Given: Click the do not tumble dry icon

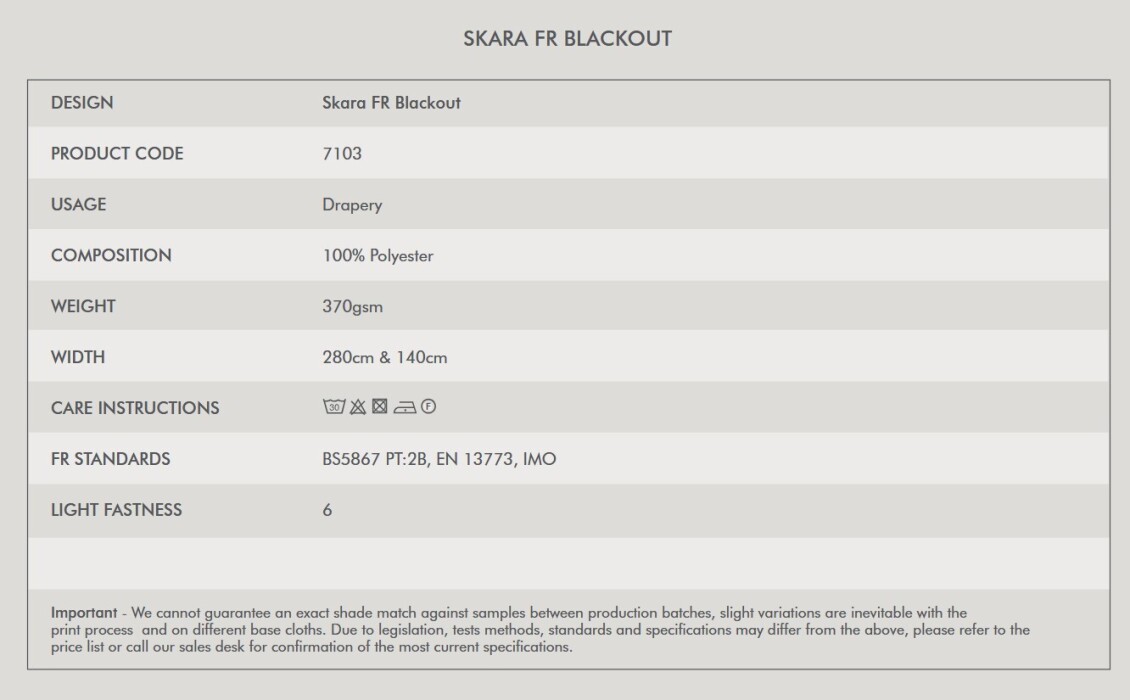Looking at the screenshot, I should tap(380, 407).
